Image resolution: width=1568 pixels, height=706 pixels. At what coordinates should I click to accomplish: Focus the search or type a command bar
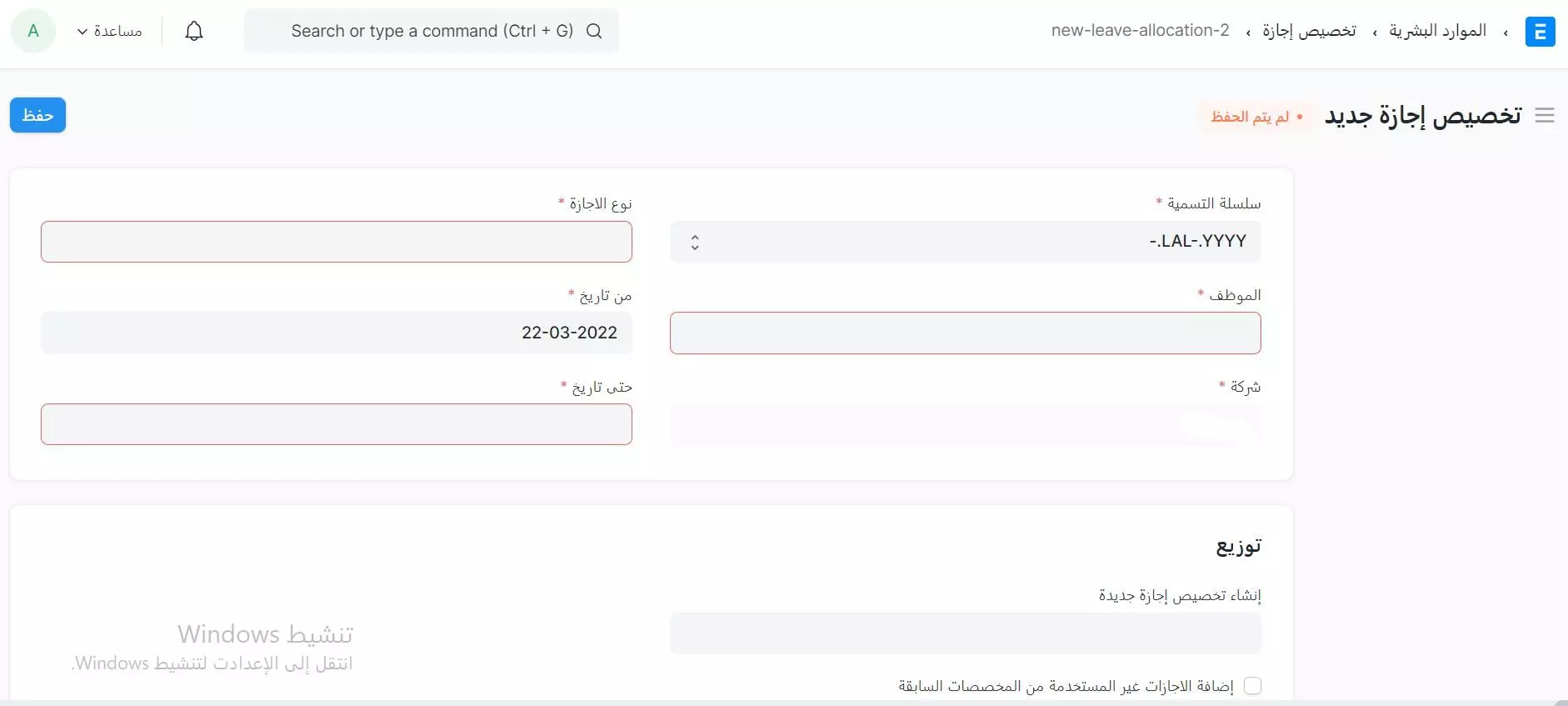click(x=432, y=31)
